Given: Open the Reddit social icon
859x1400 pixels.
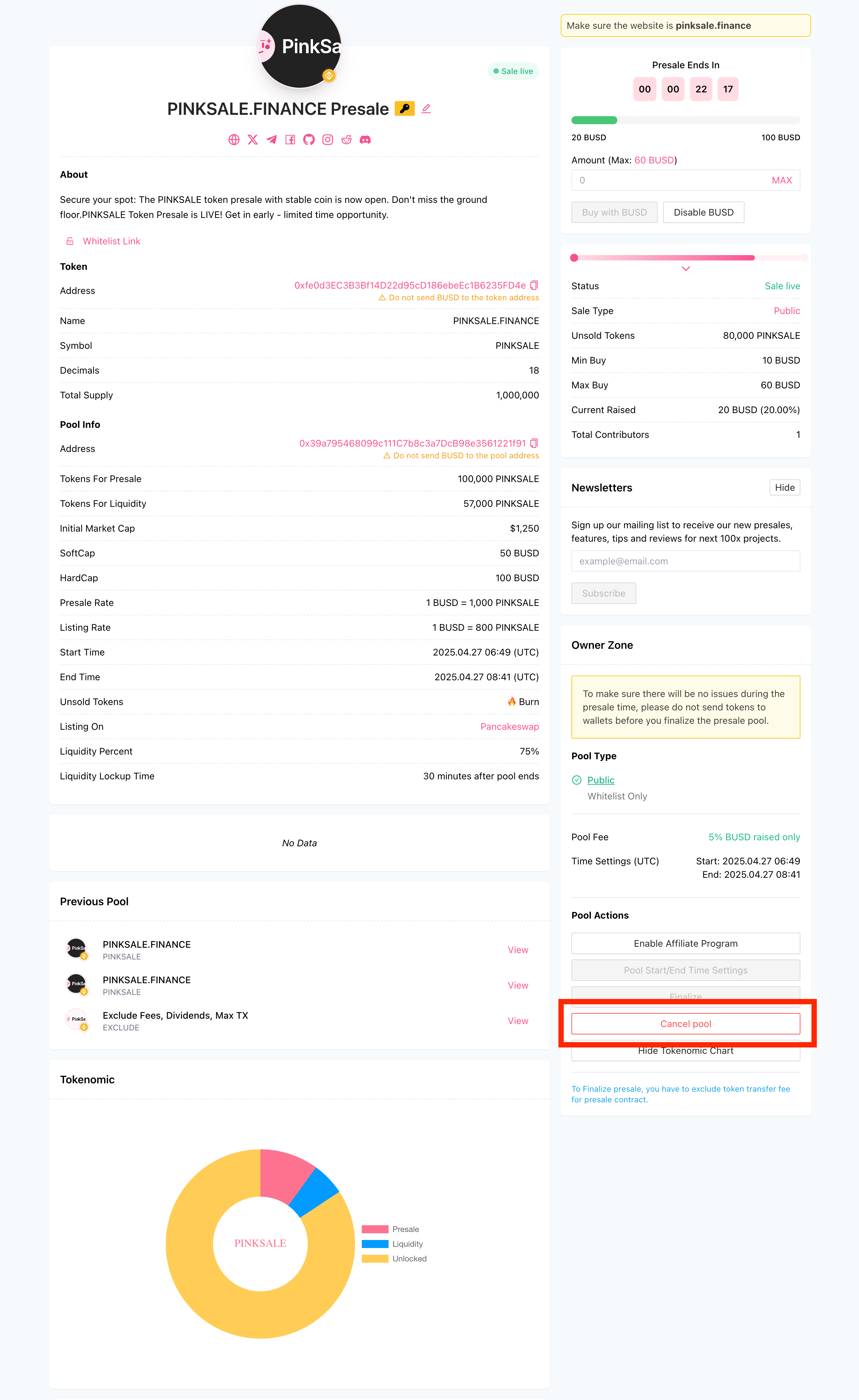Looking at the screenshot, I should coord(346,140).
